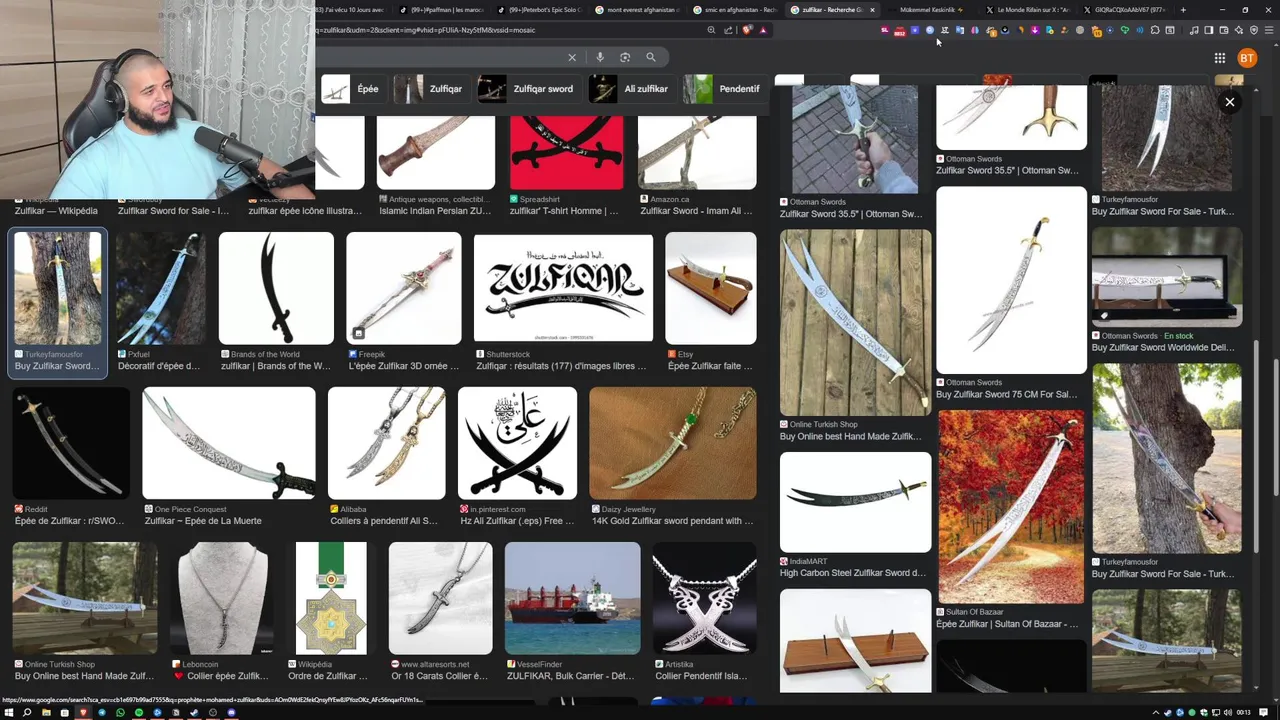Clear the Google search box text
Viewport: 1280px width, 720px height.
pos(572,57)
